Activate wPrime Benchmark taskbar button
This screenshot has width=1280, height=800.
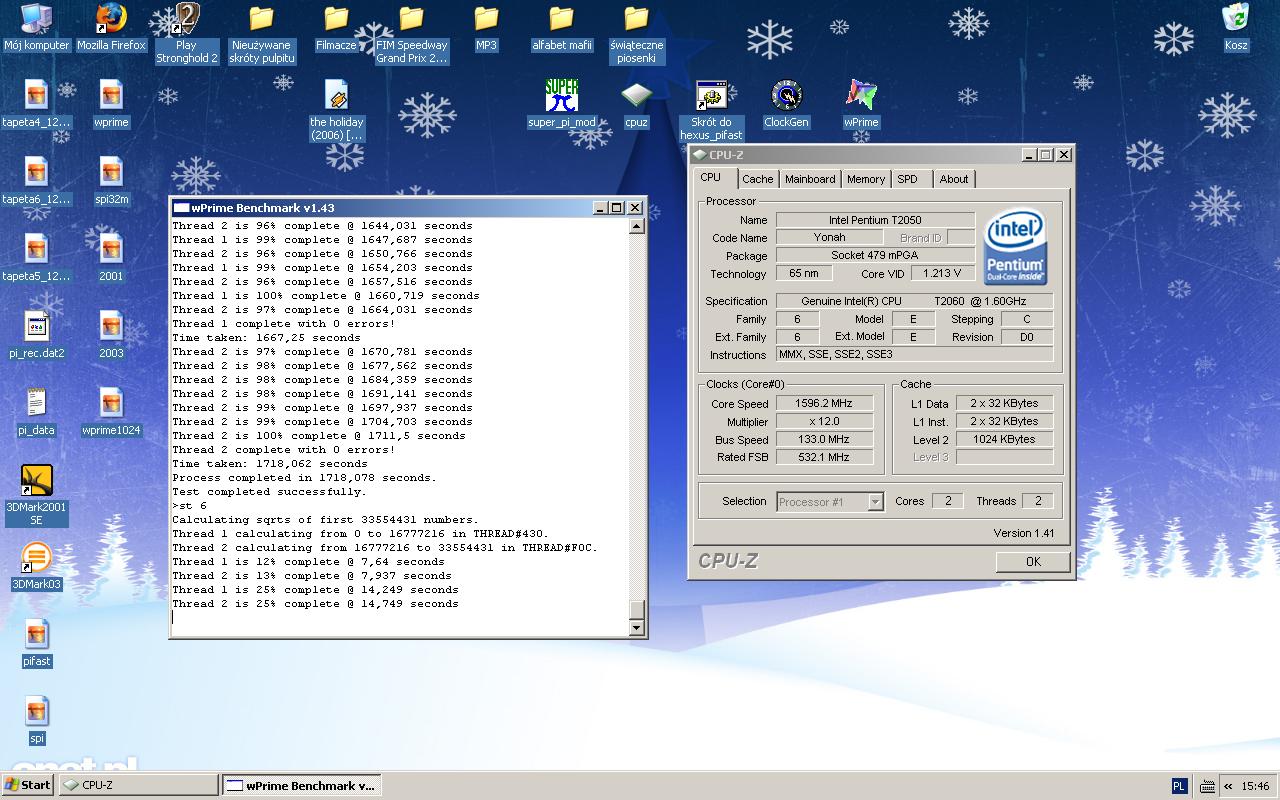click(301, 785)
